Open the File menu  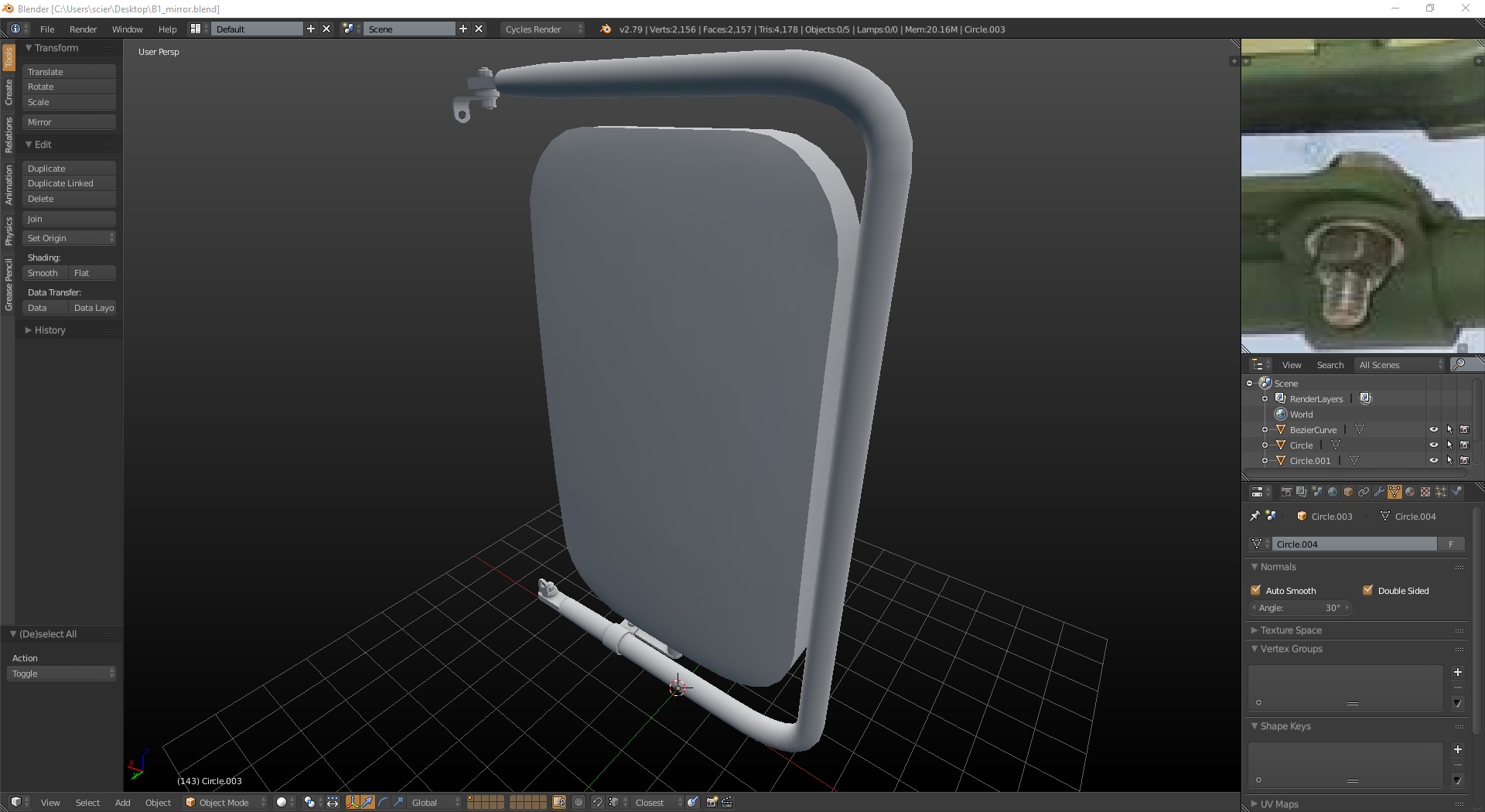click(x=47, y=29)
